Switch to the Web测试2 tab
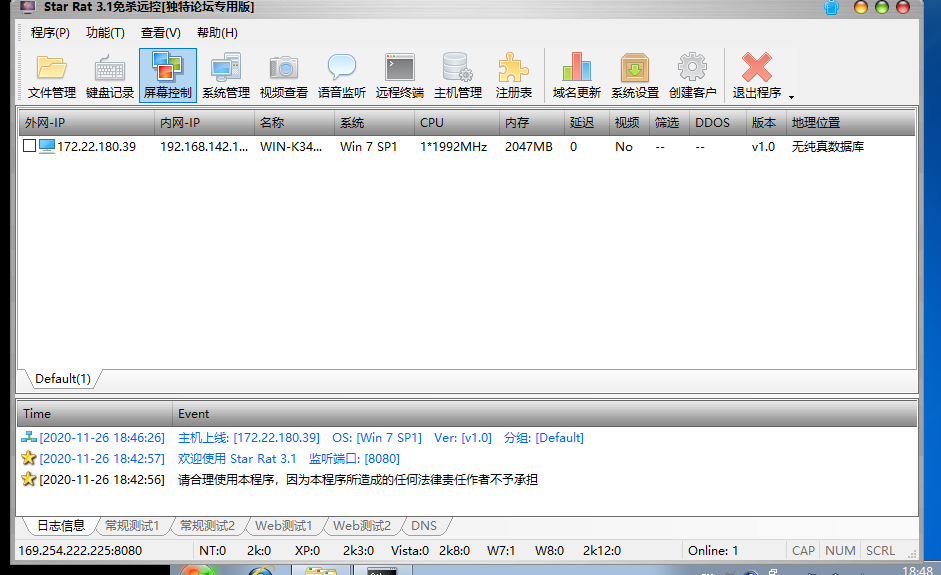 [x=361, y=526]
